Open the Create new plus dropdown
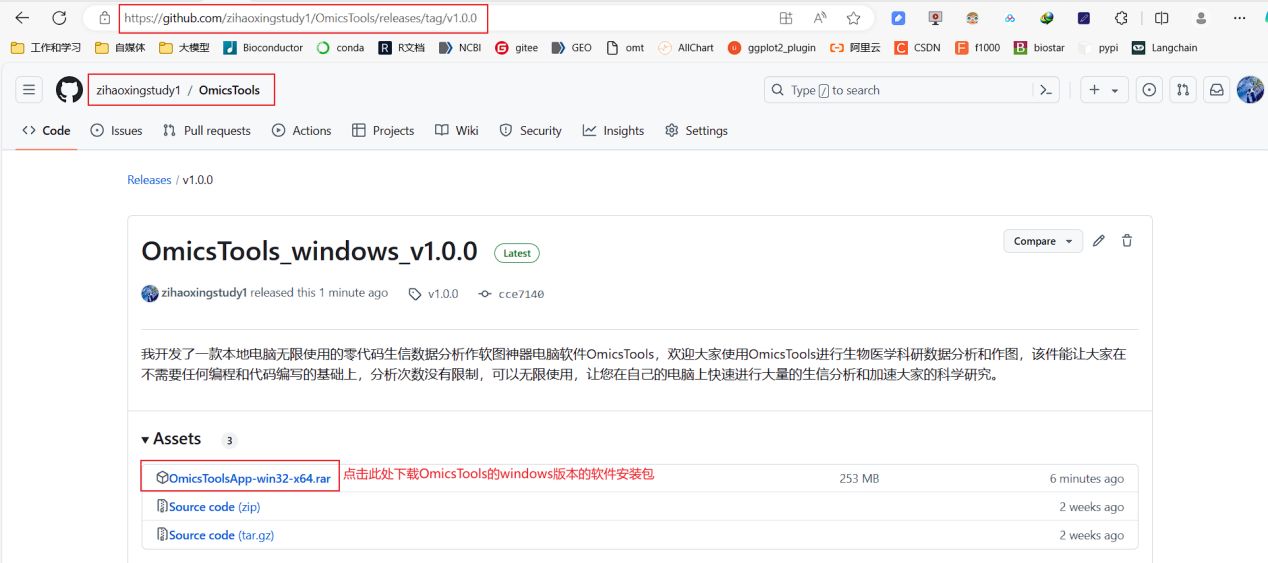Screen dimensions: 1268x563 click(x=1104, y=90)
